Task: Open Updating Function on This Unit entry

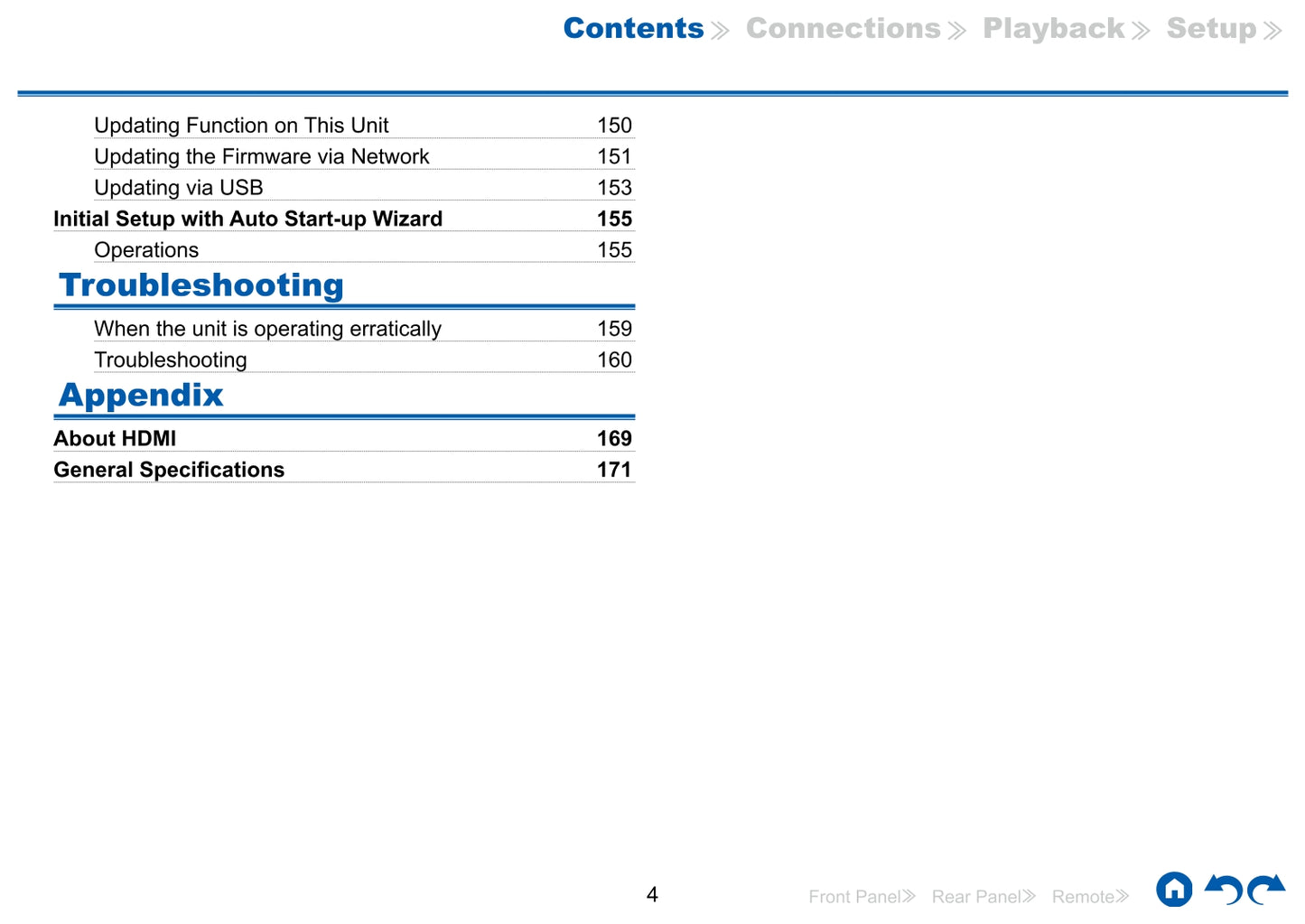Action: 241,126
